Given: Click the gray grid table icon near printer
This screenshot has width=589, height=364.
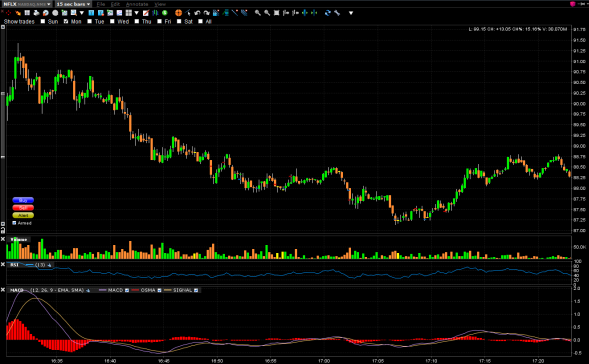Looking at the screenshot, I should click(x=27, y=13).
